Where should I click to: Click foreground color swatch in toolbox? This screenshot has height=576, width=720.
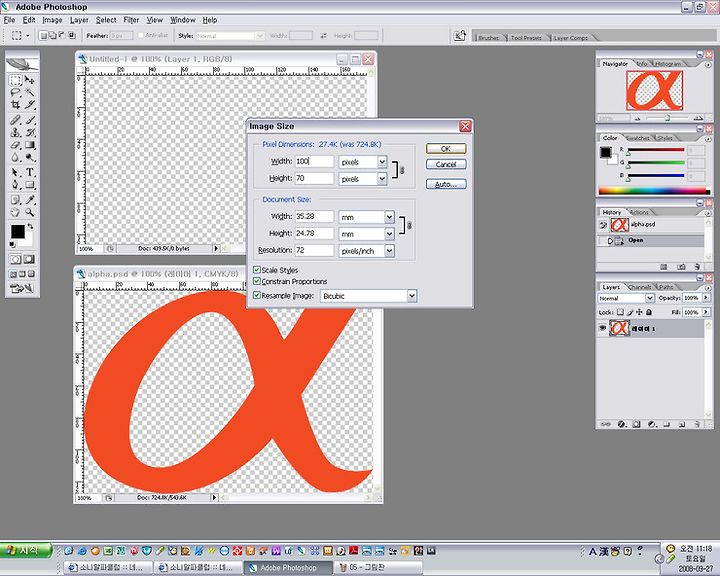tap(17, 232)
